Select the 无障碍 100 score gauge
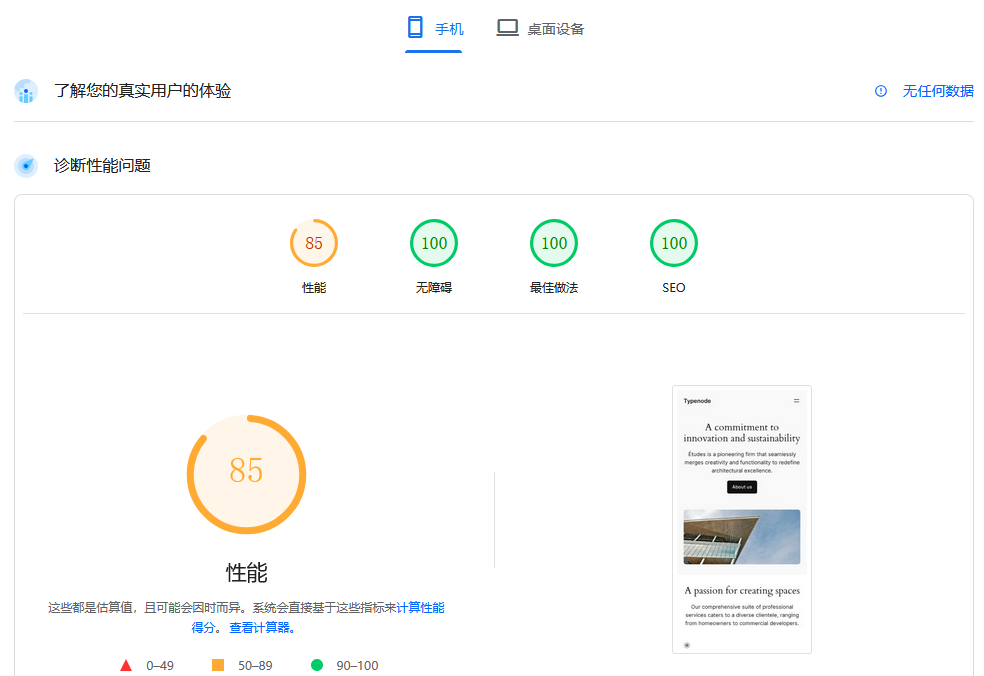 coord(434,243)
